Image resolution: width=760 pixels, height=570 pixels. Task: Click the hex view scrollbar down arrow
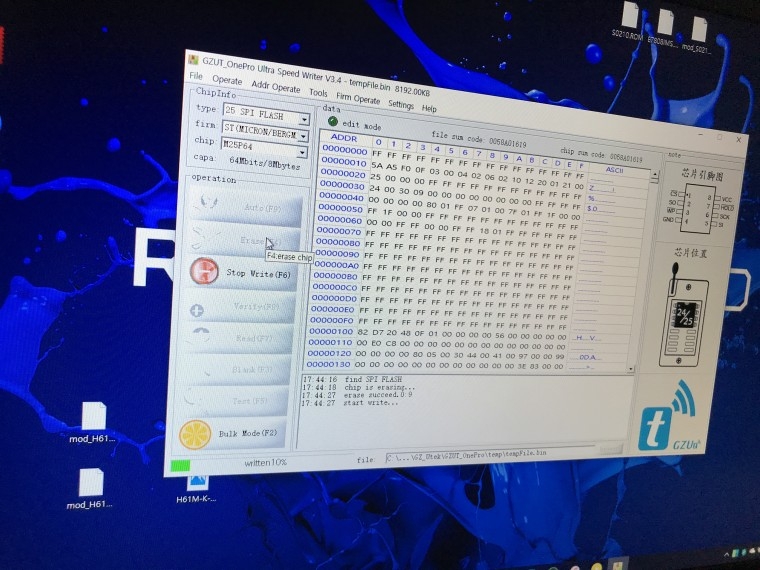click(631, 369)
